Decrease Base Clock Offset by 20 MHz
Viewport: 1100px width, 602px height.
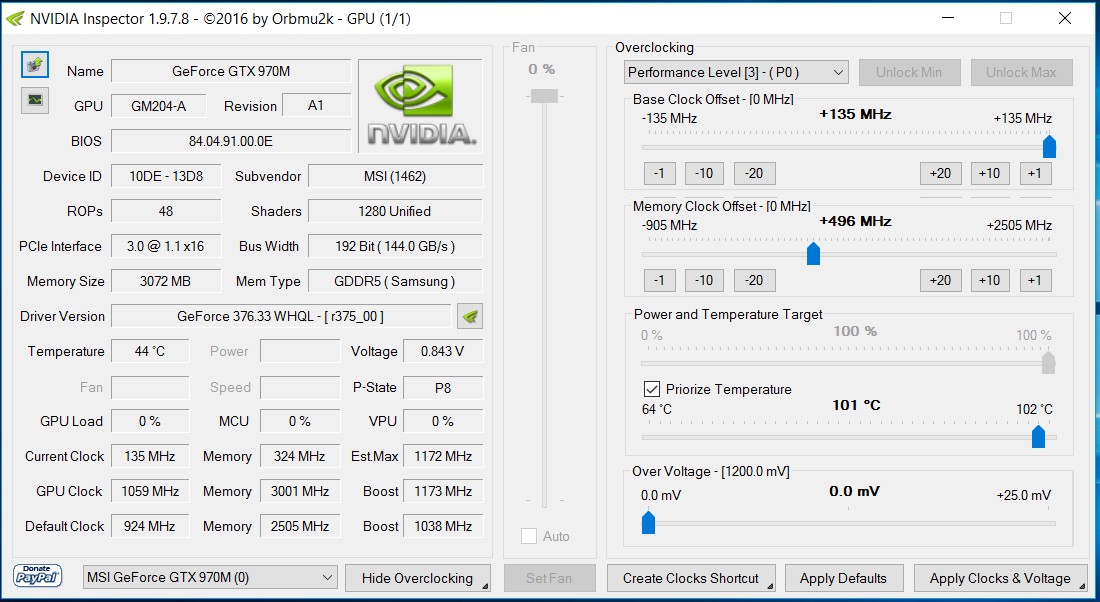point(754,173)
